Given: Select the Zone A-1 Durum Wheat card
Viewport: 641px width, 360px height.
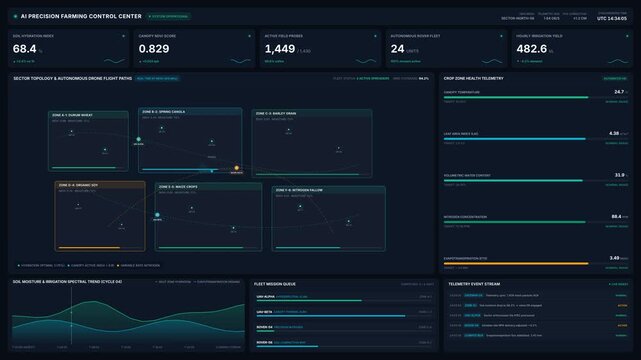Looking at the screenshot, I should coord(88,141).
